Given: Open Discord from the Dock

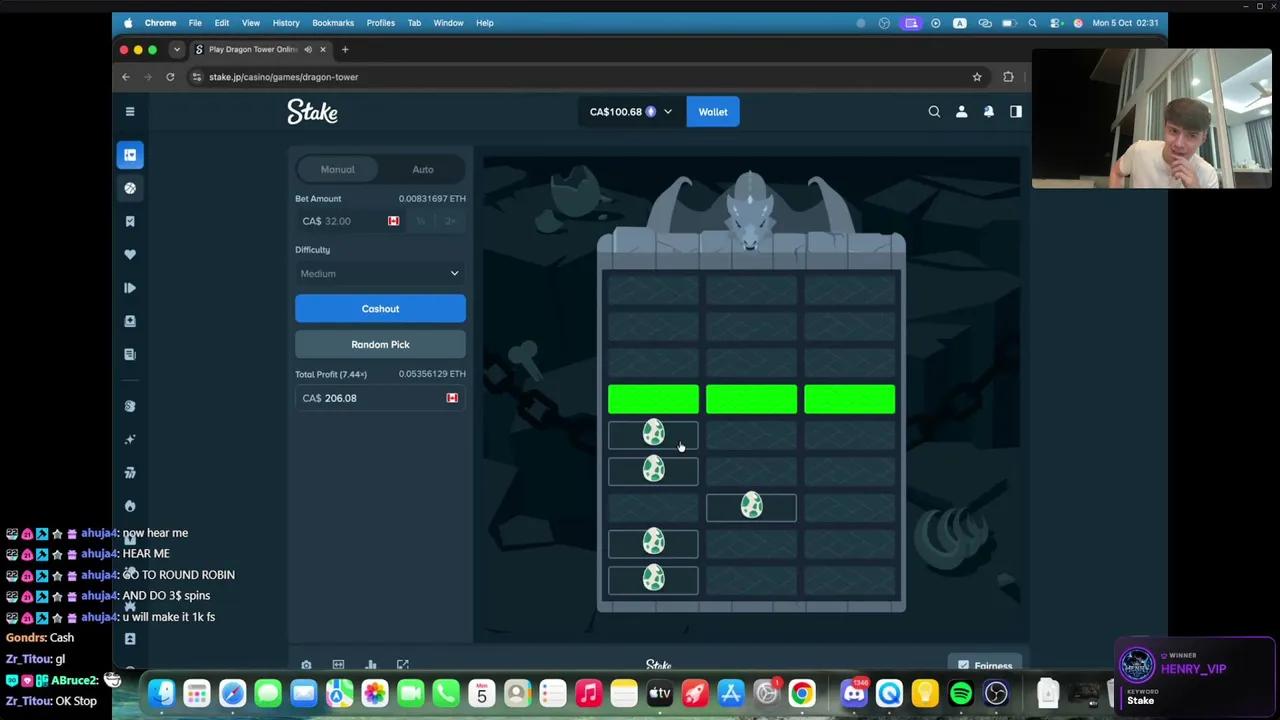Looking at the screenshot, I should (854, 693).
